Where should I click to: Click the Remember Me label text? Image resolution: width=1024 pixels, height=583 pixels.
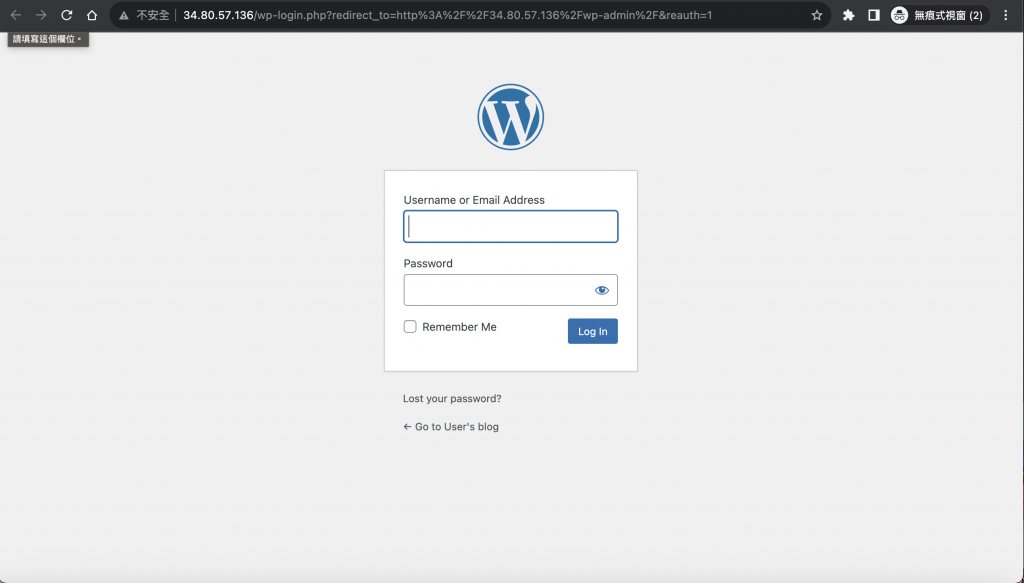pyautogui.click(x=459, y=327)
